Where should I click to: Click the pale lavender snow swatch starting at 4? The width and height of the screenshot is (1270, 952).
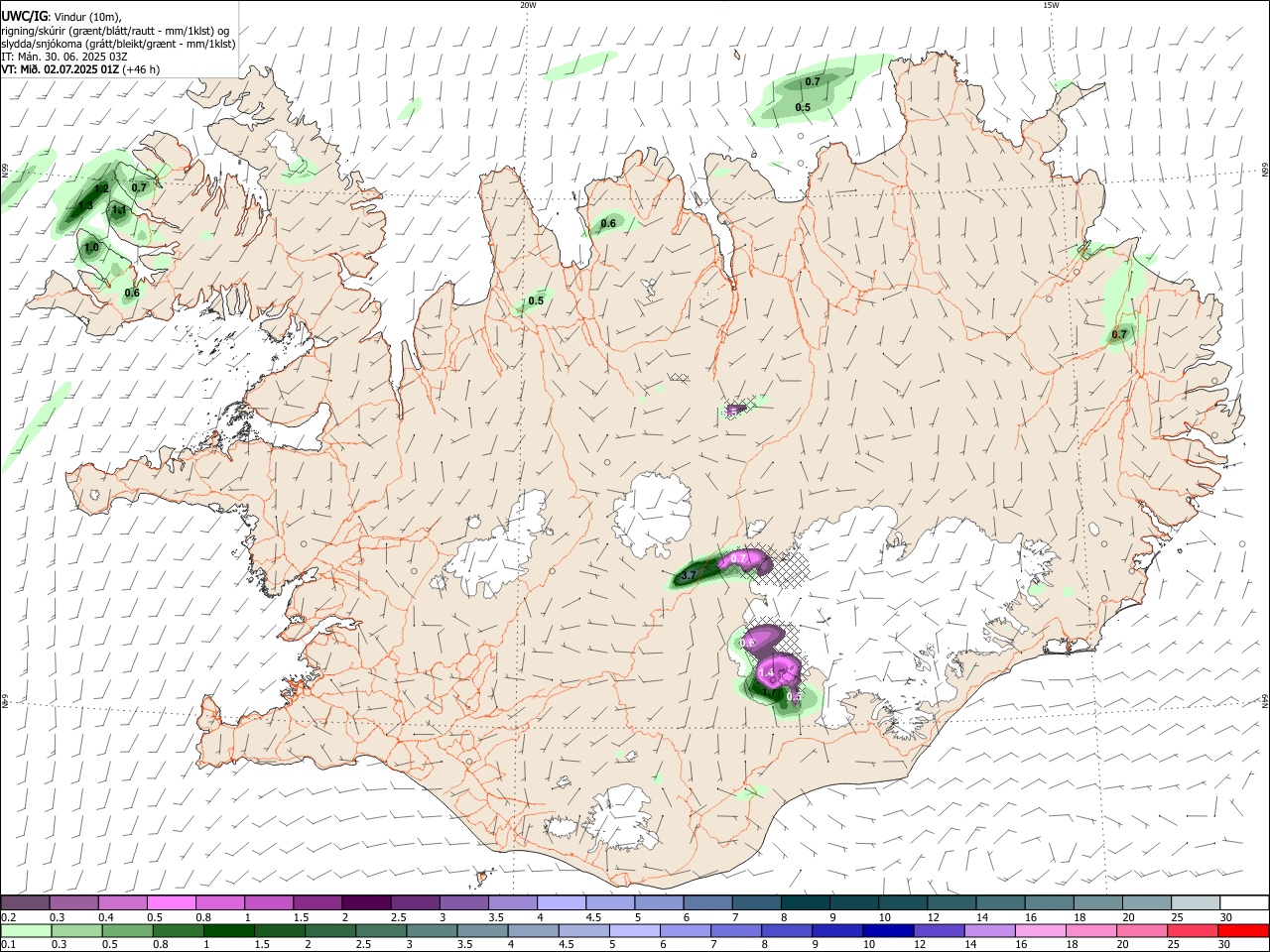560,903
